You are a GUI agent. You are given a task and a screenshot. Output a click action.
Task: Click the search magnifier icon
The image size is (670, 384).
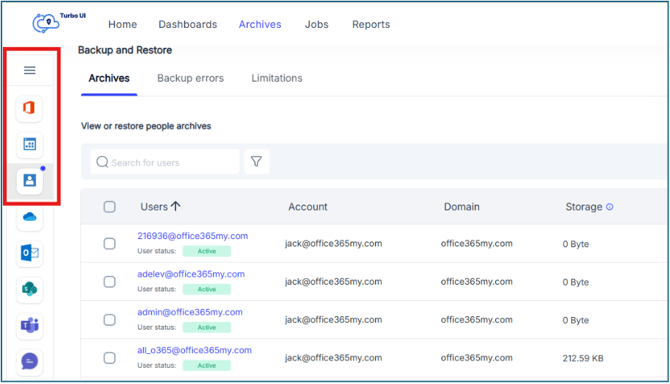(x=102, y=162)
